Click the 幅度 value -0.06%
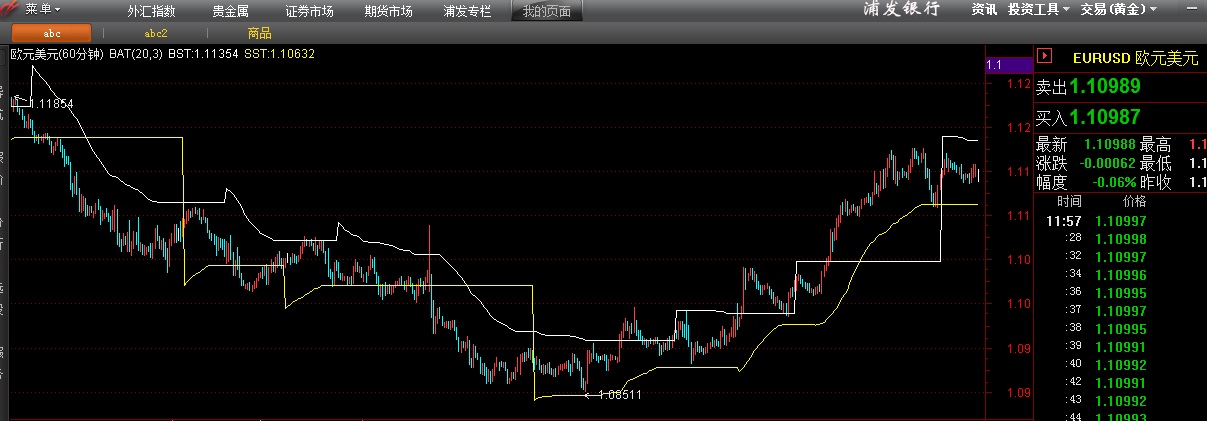Viewport: 1207px width, 421px height. (x=1114, y=182)
